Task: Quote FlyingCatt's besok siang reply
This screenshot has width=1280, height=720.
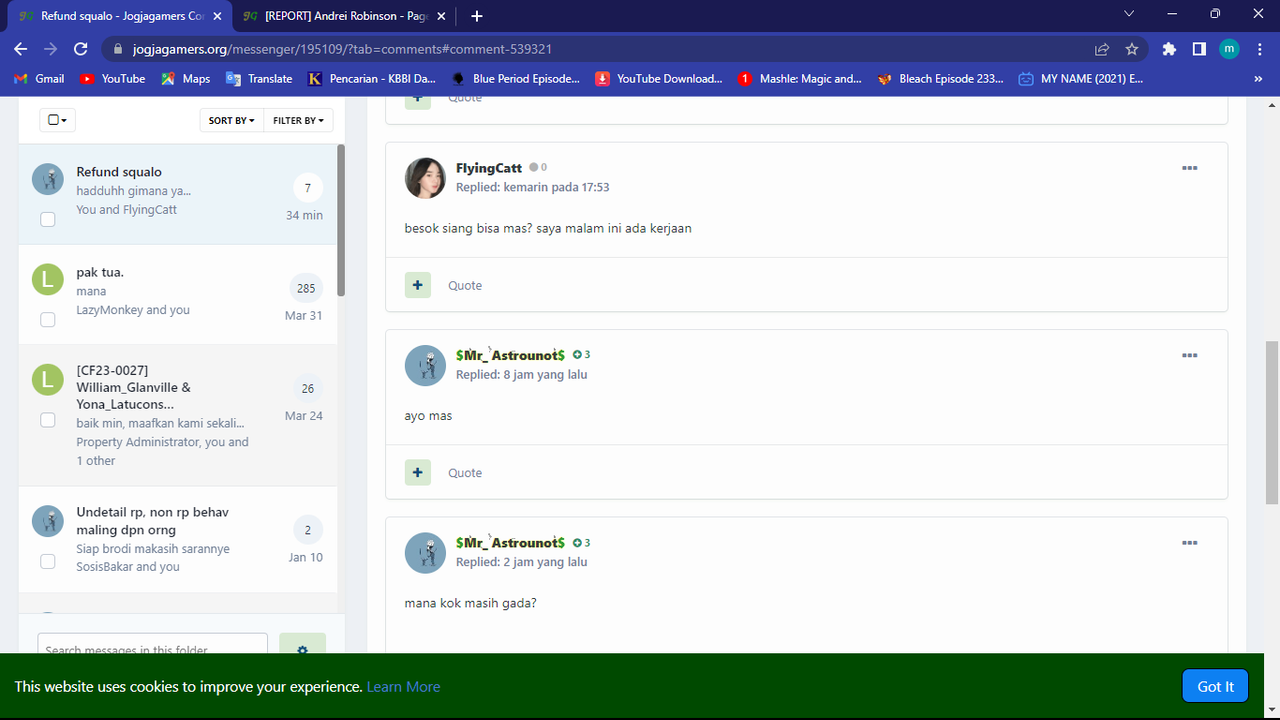Action: tap(465, 285)
